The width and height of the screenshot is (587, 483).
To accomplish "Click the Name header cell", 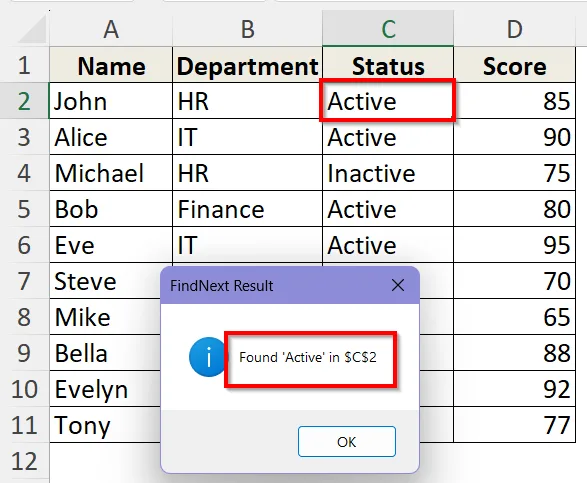I will [x=111, y=65].
